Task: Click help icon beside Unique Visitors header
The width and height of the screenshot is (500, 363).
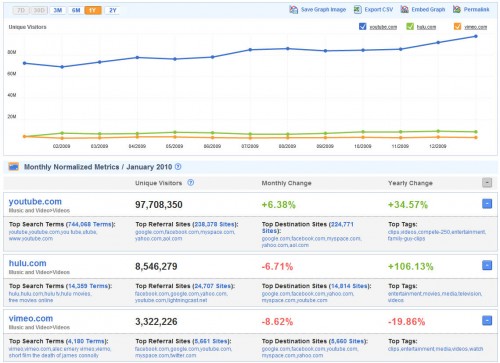Action: coord(191,183)
